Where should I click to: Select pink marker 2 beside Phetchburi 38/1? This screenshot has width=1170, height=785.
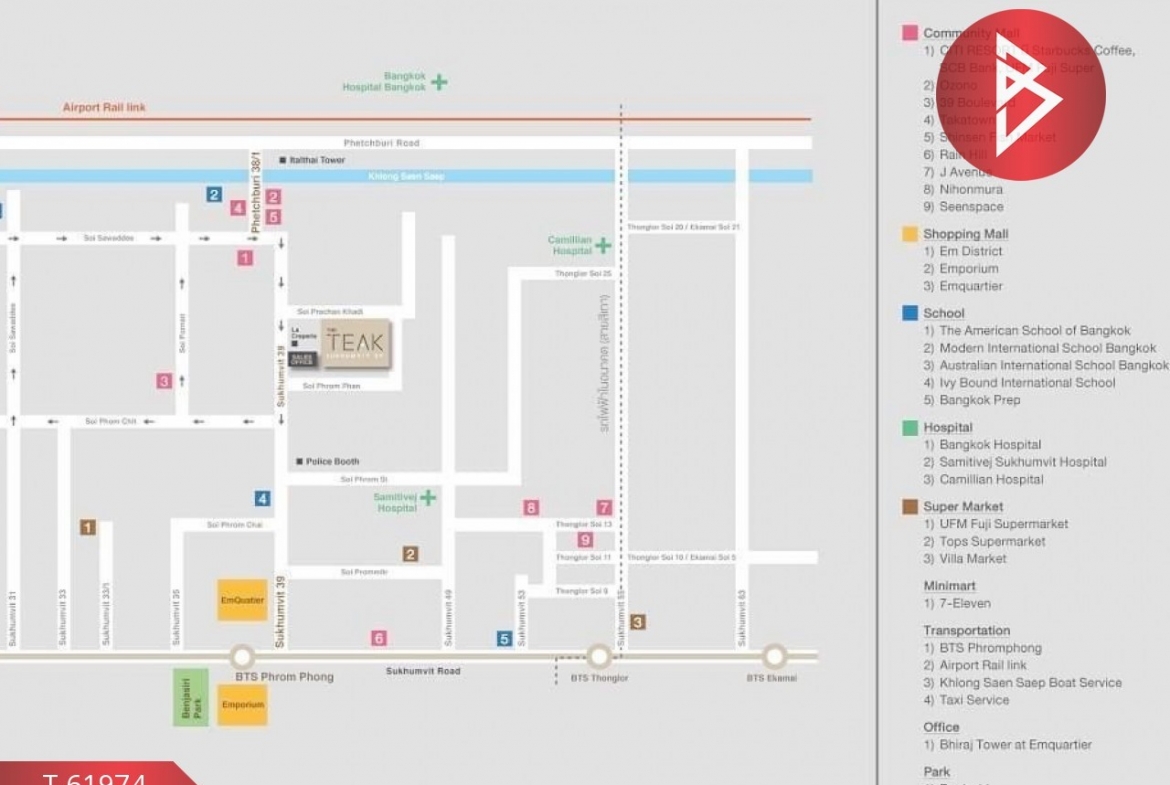click(273, 196)
